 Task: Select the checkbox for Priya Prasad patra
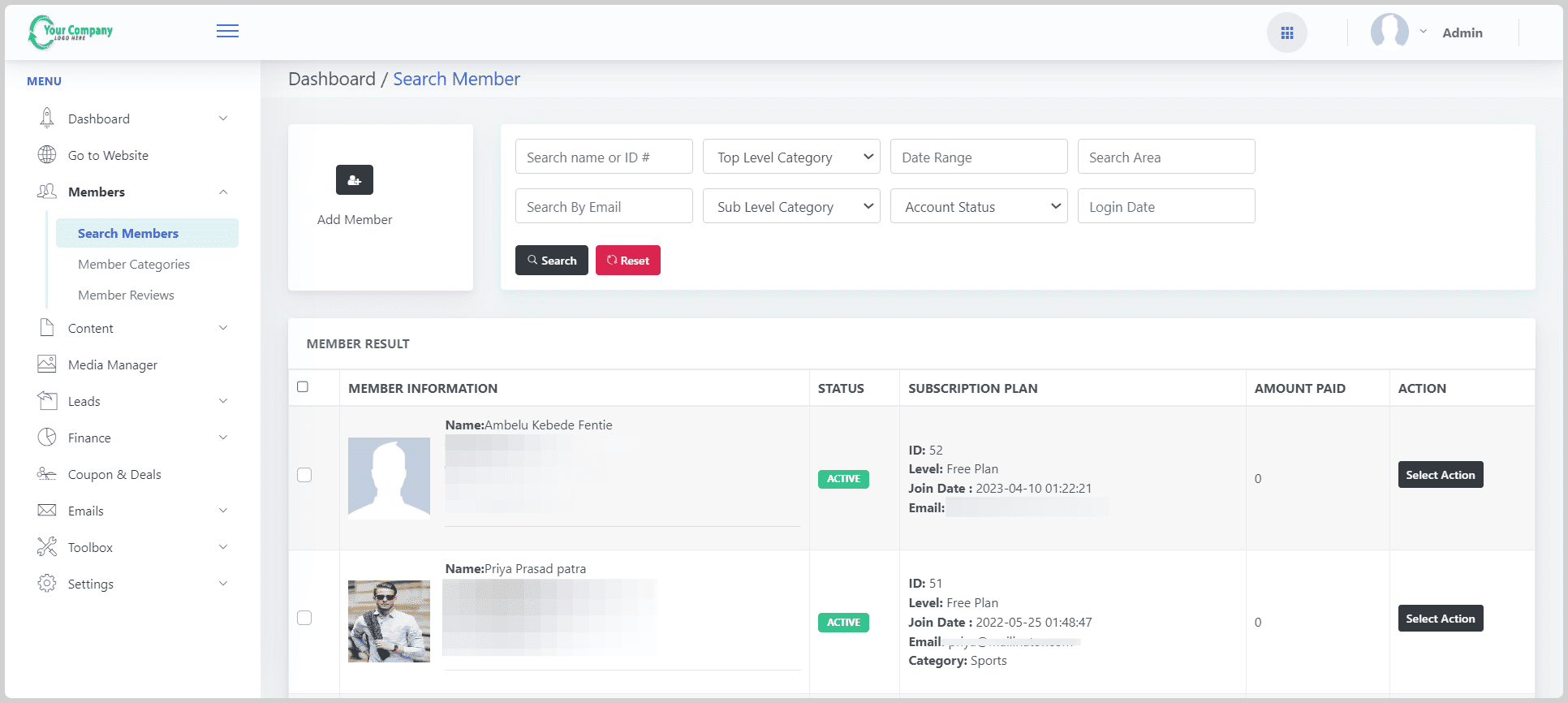tap(304, 618)
